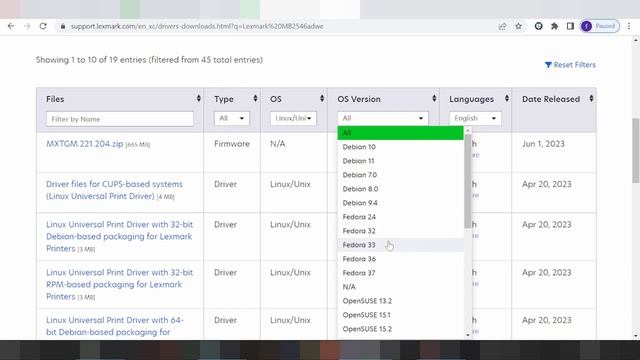Reload the Lexmark support page
Viewport: 640px width, 360px height.
tap(43, 26)
